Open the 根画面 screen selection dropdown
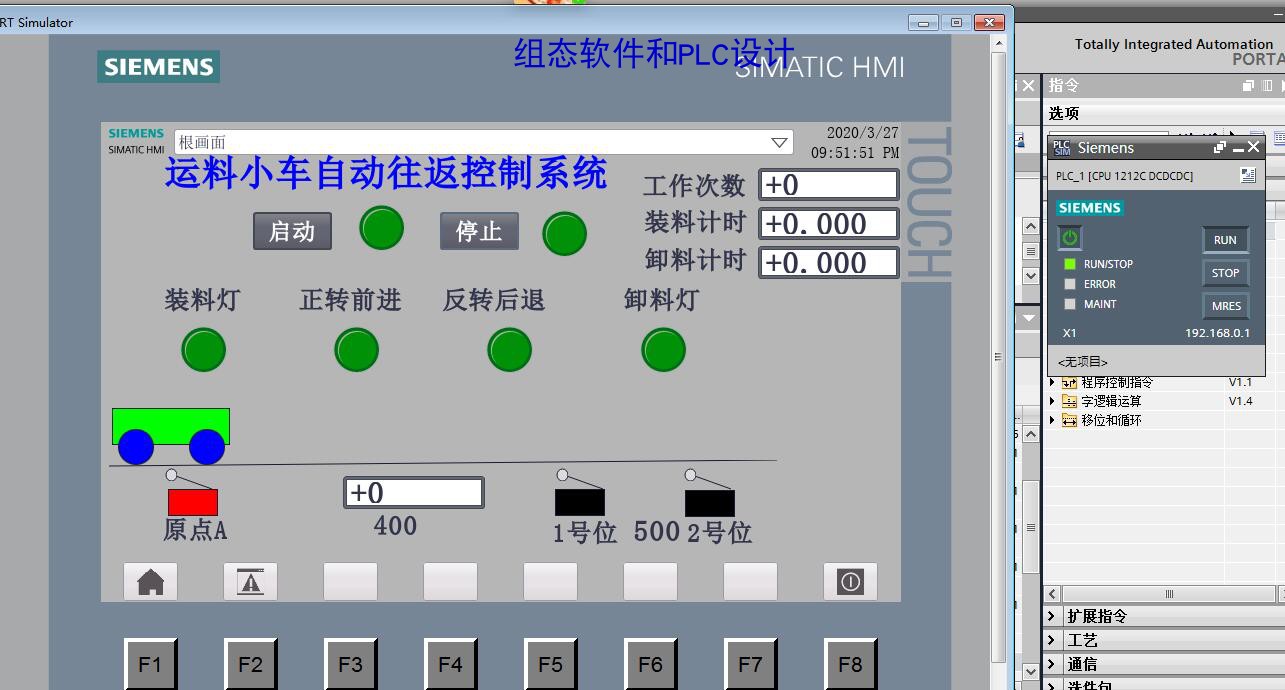 tap(780, 143)
